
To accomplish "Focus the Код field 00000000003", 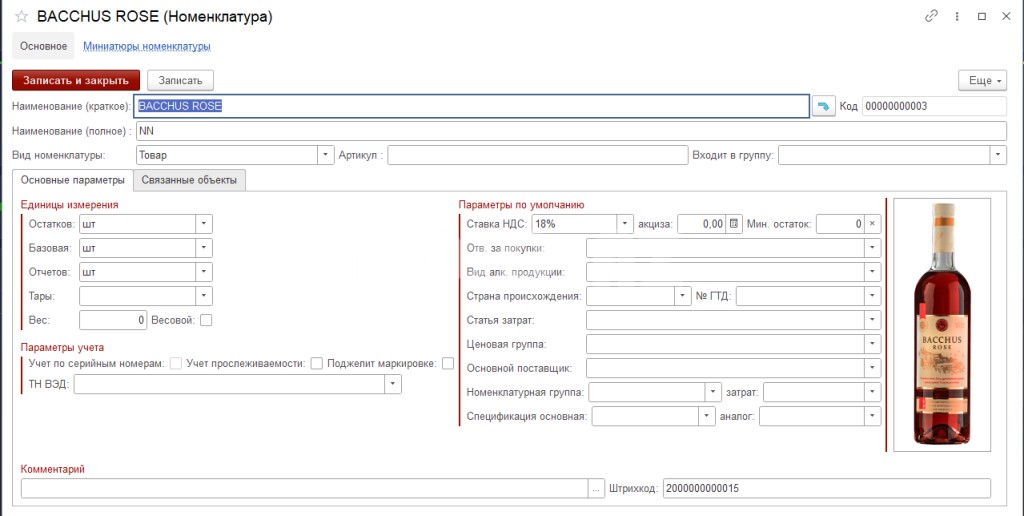I will (x=935, y=106).
